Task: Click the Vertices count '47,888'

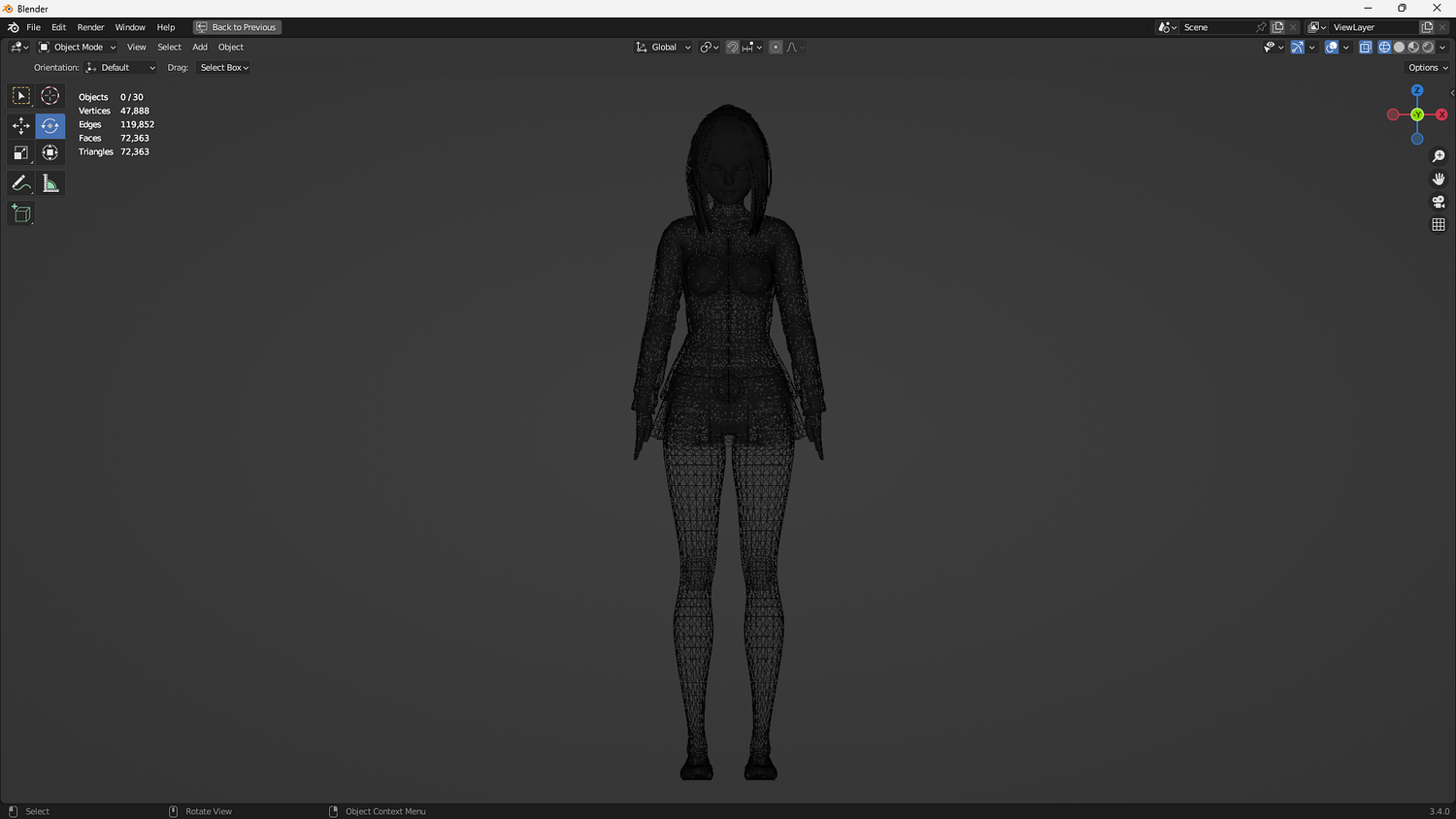Action: (x=135, y=111)
